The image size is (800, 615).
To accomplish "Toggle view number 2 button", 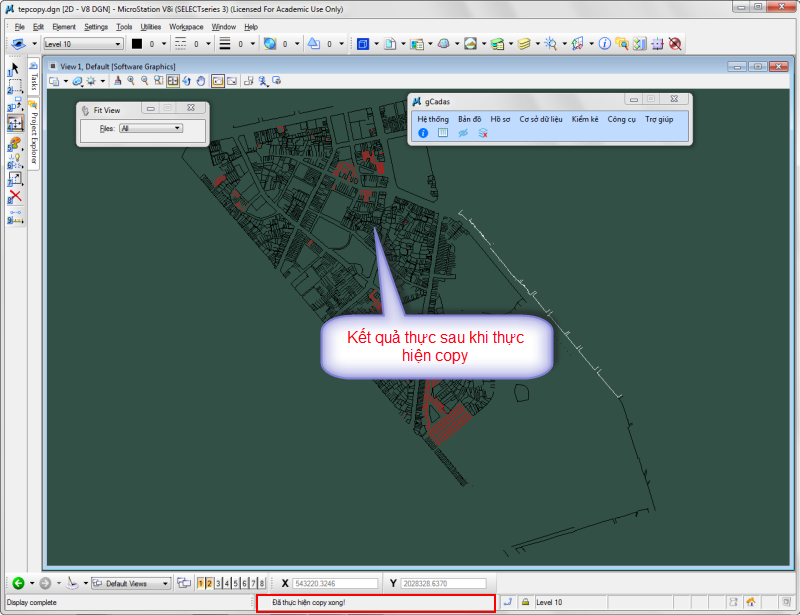I will pyautogui.click(x=209, y=583).
